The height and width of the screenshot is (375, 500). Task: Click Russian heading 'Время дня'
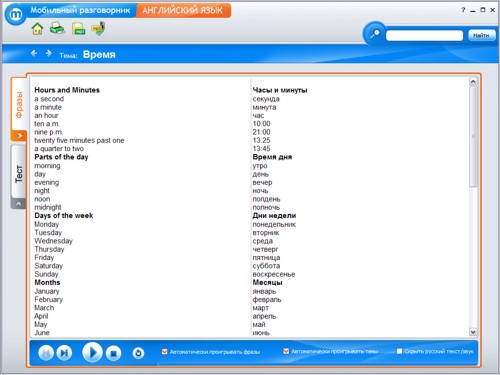[x=272, y=157]
